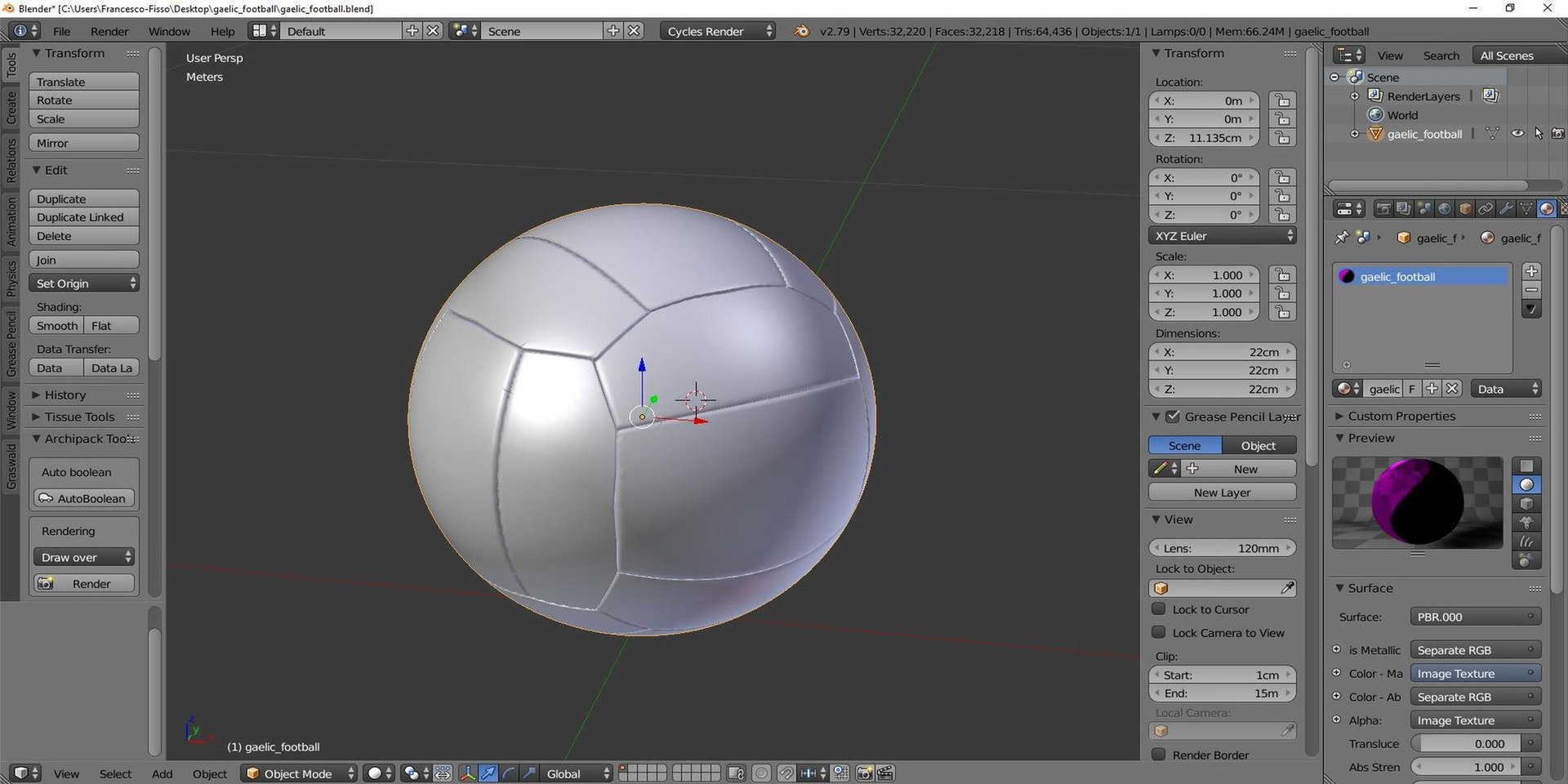Enable Render Border checkbox
Screen dimensions: 1568x784
pyautogui.click(x=1158, y=755)
